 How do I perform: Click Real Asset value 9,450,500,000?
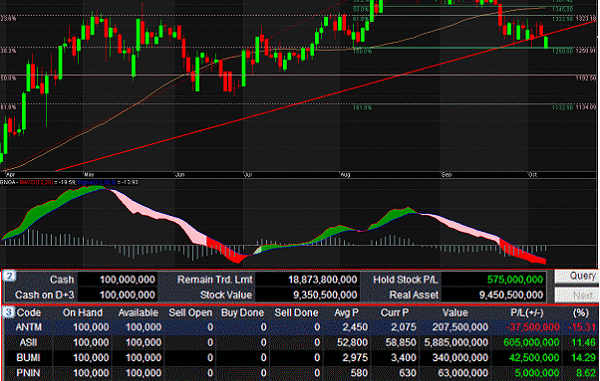click(493, 295)
